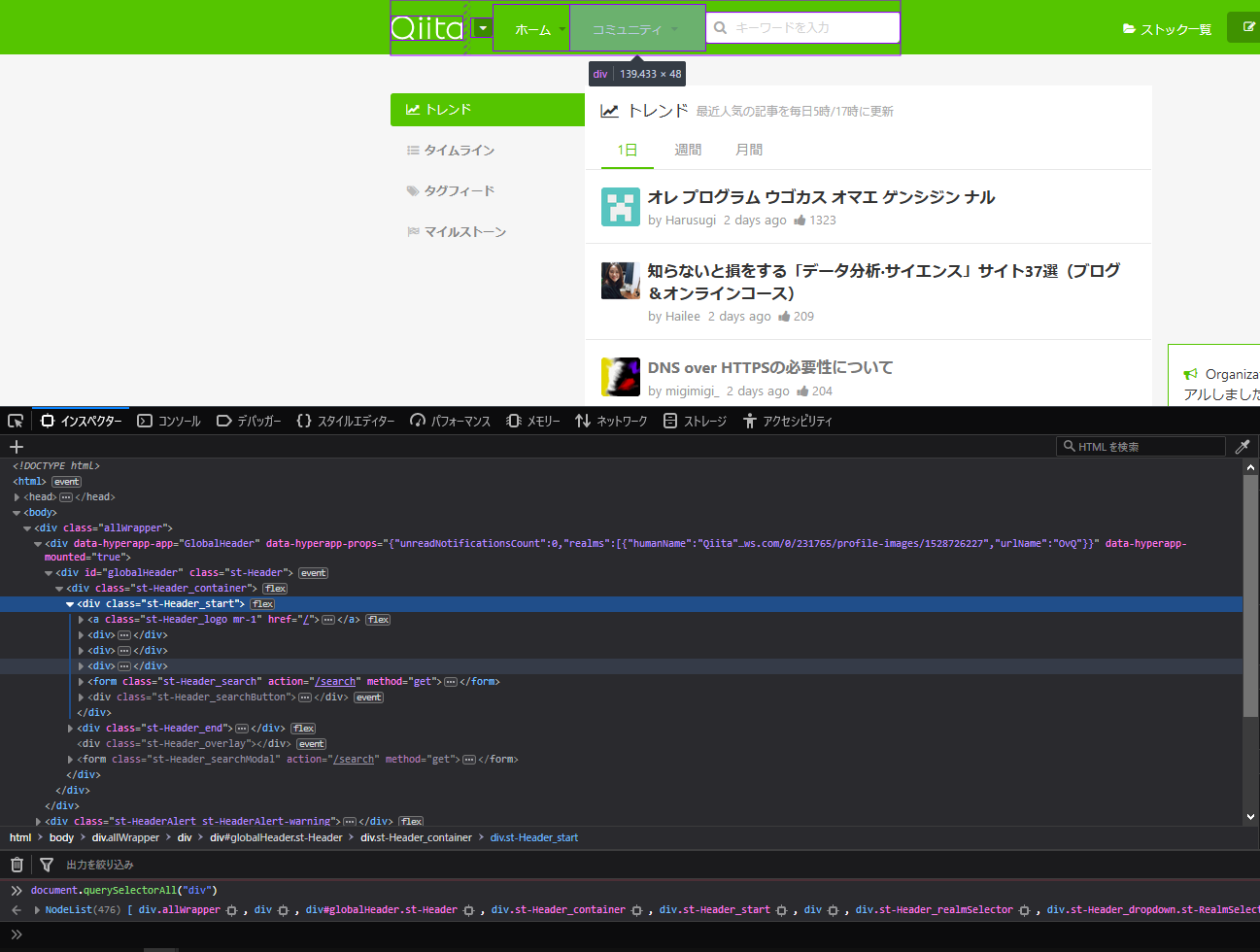Toggle the flex badge on st-Header_container

(x=274, y=588)
